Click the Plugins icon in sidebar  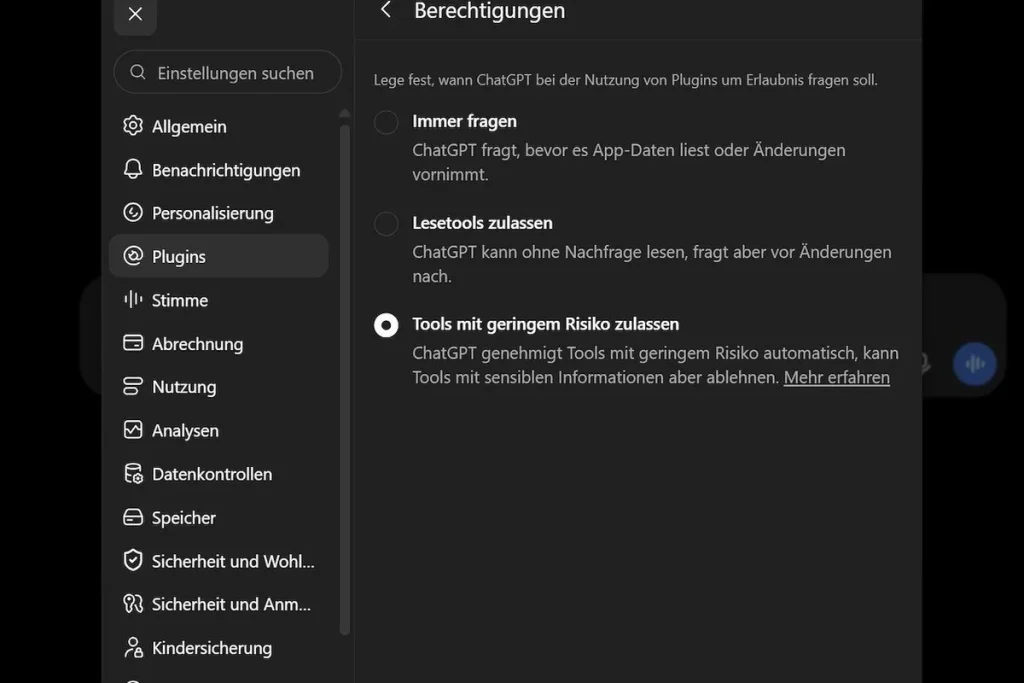click(133, 256)
